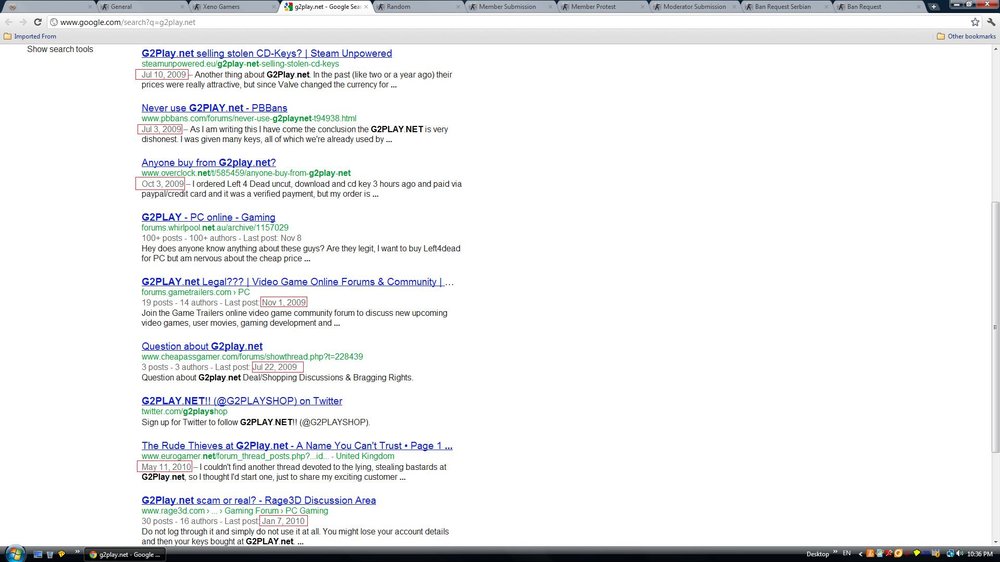Click the 10:36 PM clock
This screenshot has height=562, width=1000.
pyautogui.click(x=980, y=554)
